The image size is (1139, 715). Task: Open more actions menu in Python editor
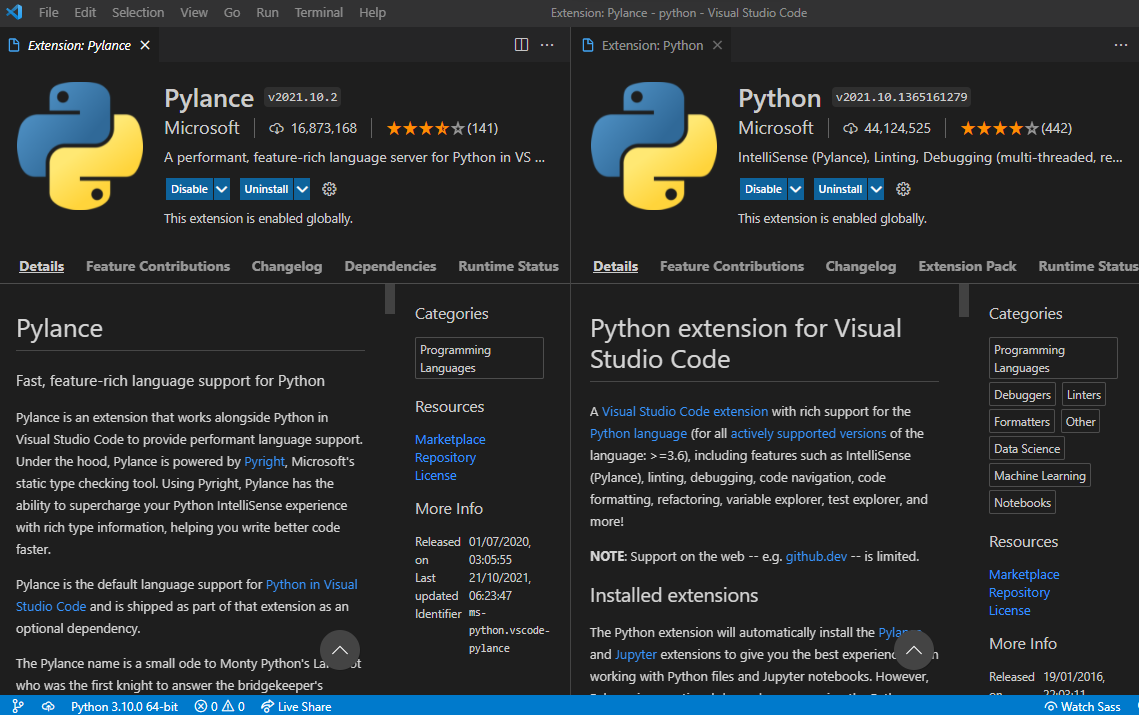pyautogui.click(x=1121, y=44)
